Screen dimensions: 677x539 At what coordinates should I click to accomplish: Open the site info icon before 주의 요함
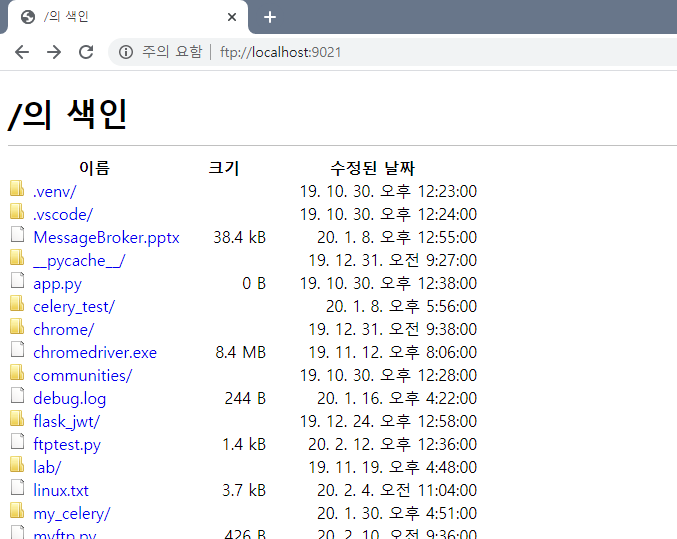(126, 52)
